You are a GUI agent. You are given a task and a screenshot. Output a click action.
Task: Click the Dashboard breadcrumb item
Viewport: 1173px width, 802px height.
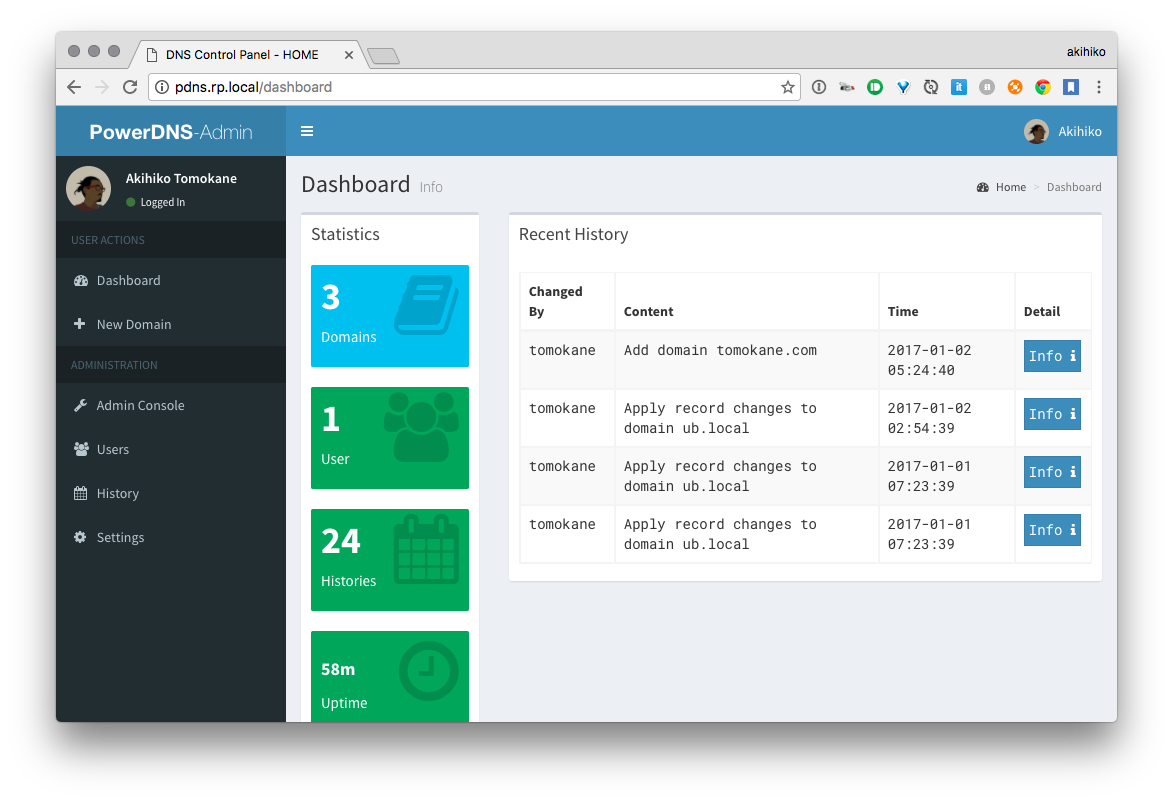[x=1074, y=187]
